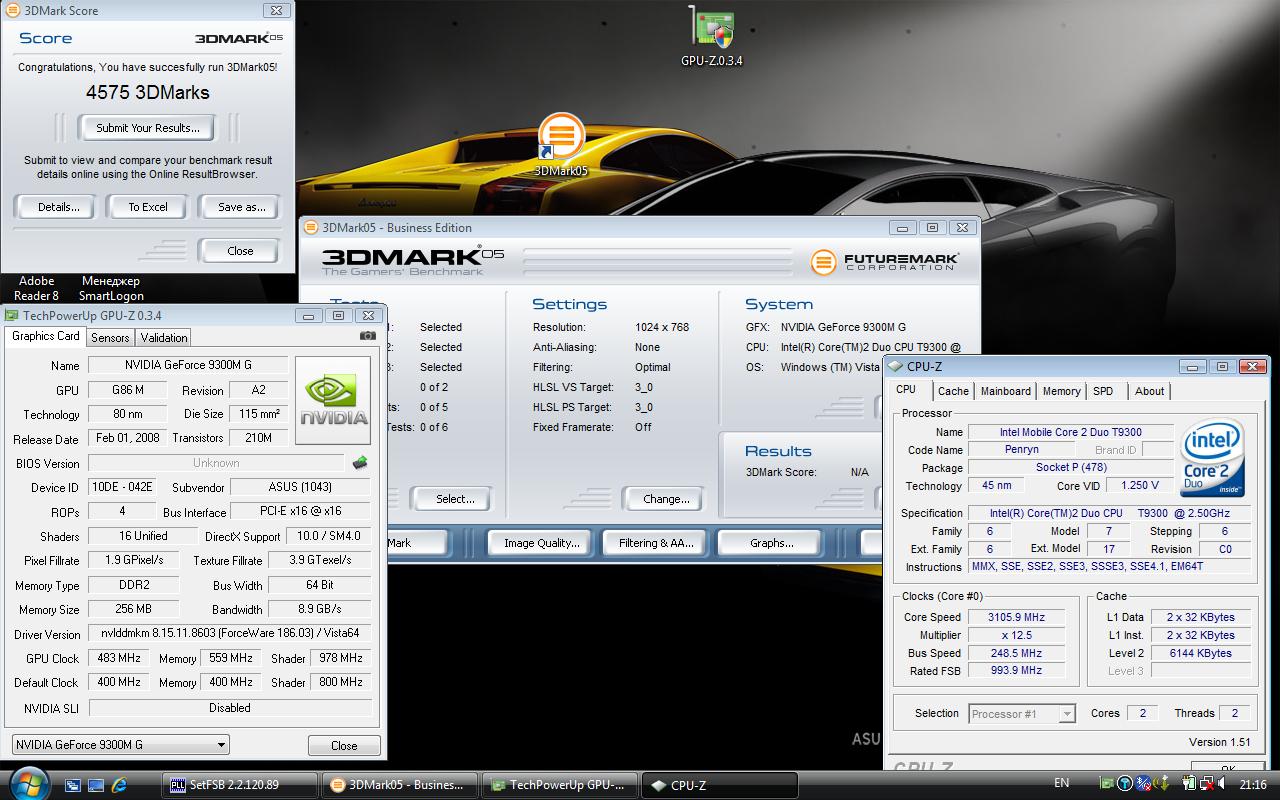Click the 4575 3DMarks score text
Screen dimensions: 1280x800
coord(148,92)
